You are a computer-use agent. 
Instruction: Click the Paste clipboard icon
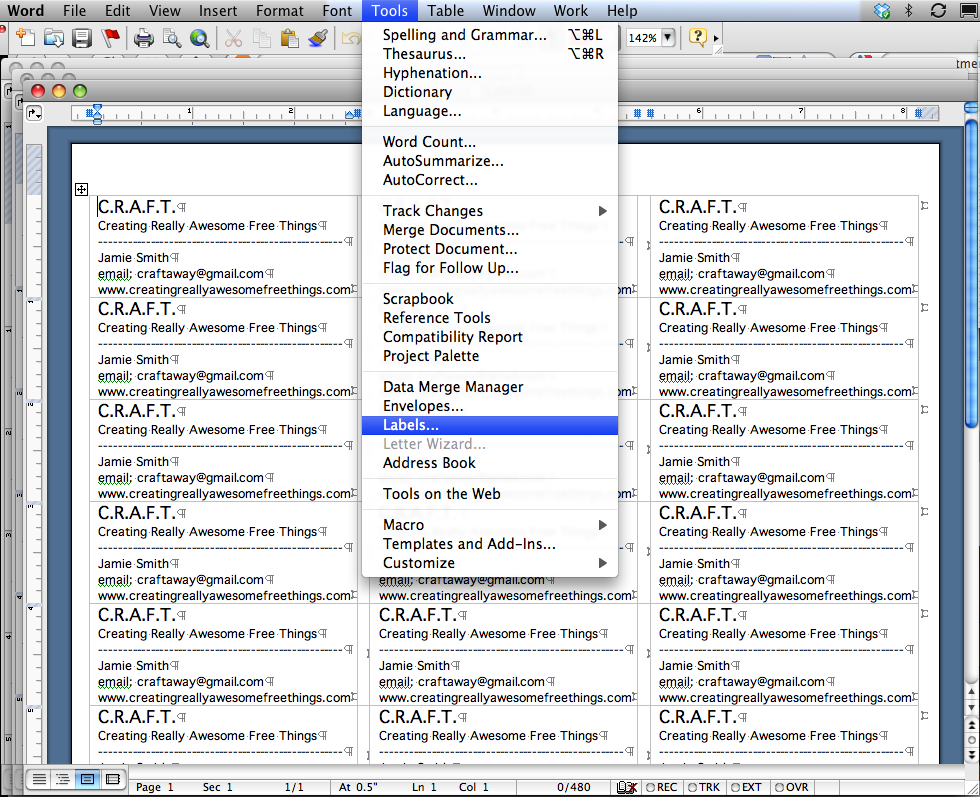pyautogui.click(x=289, y=38)
